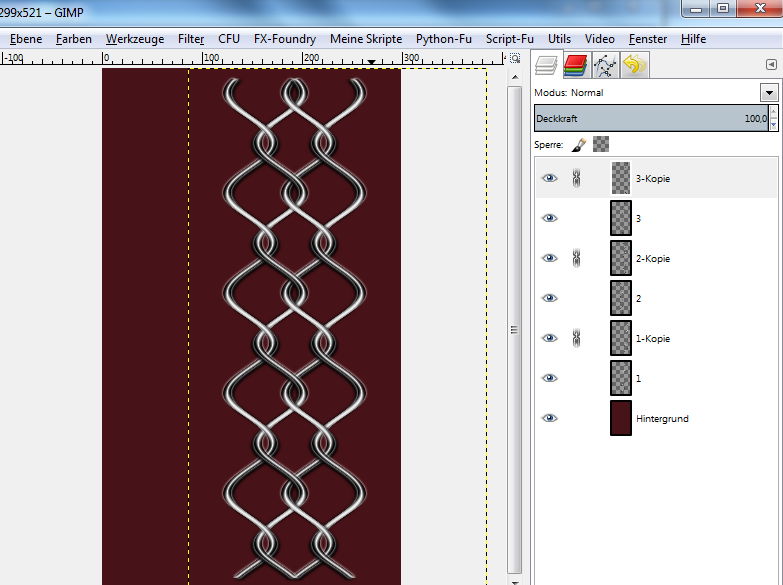Click the chain link icon of 3-Kopie layer
Image resolution: width=783 pixels, height=585 pixels.
[x=576, y=179]
